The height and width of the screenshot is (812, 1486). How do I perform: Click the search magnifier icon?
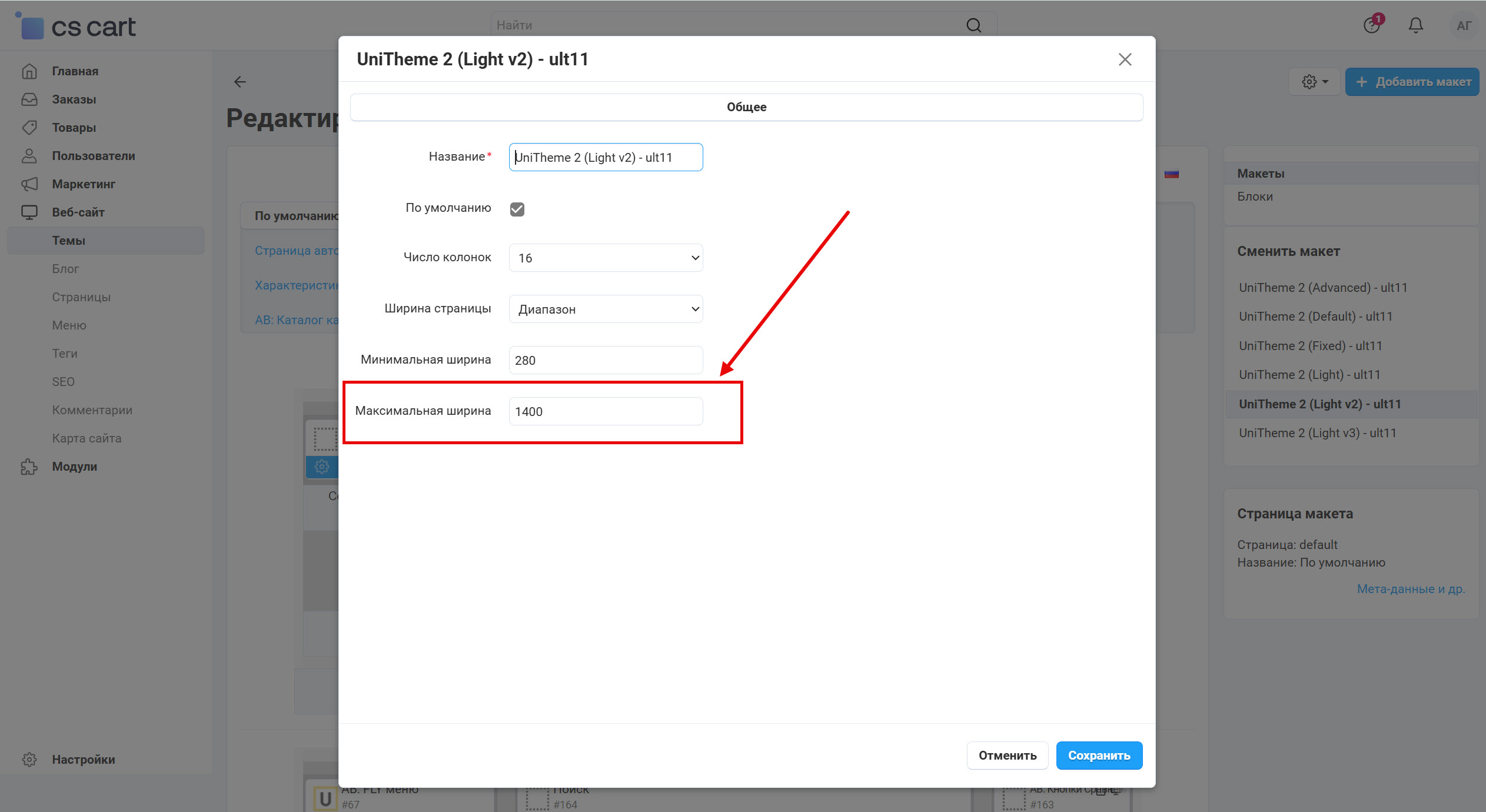click(x=973, y=25)
